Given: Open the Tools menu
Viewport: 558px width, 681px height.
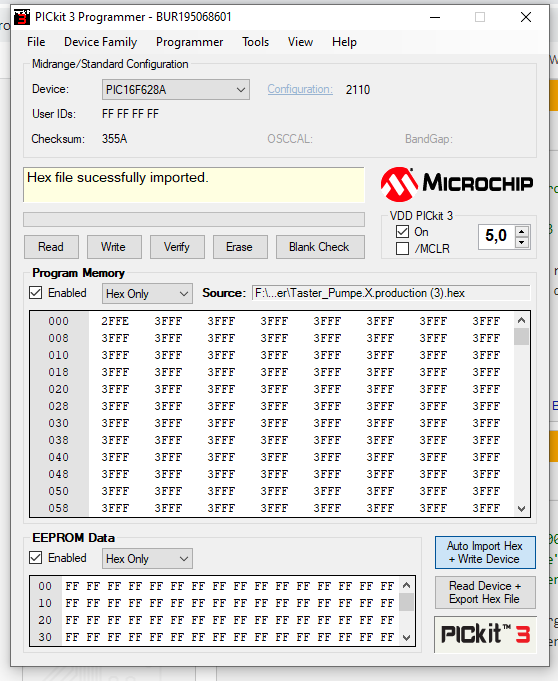Looking at the screenshot, I should tap(255, 42).
